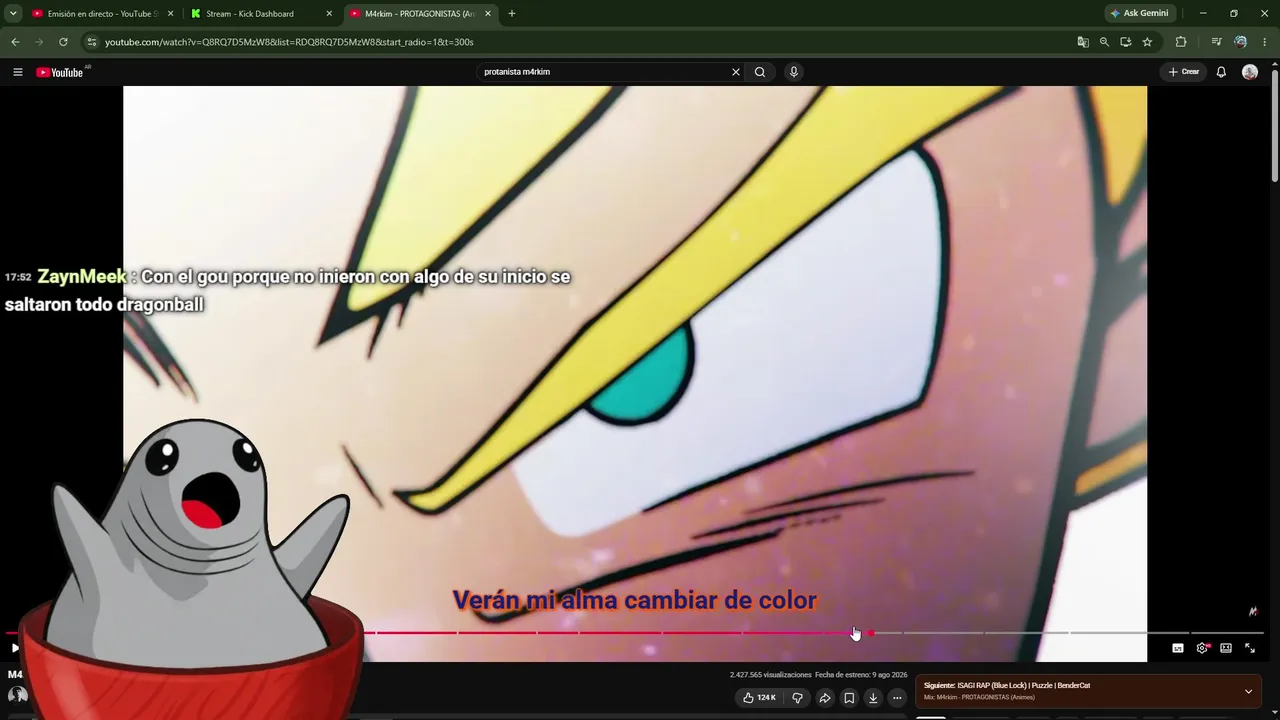The image size is (1280, 720).
Task: Close the Emisión en directo tab
Action: [x=170, y=14]
